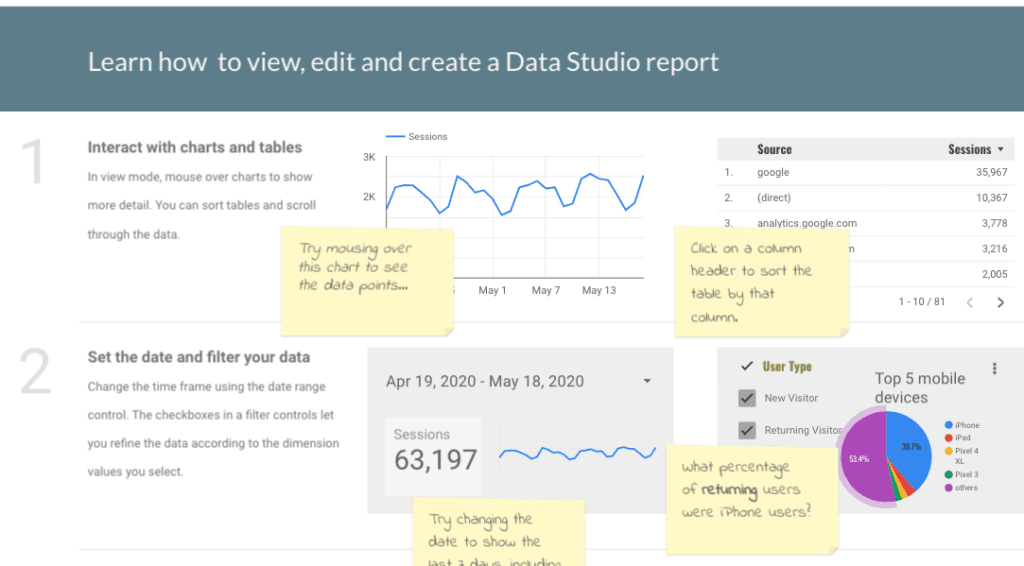Go to previous page of Source table
Viewport: 1024px width, 566px height.
coord(969,302)
